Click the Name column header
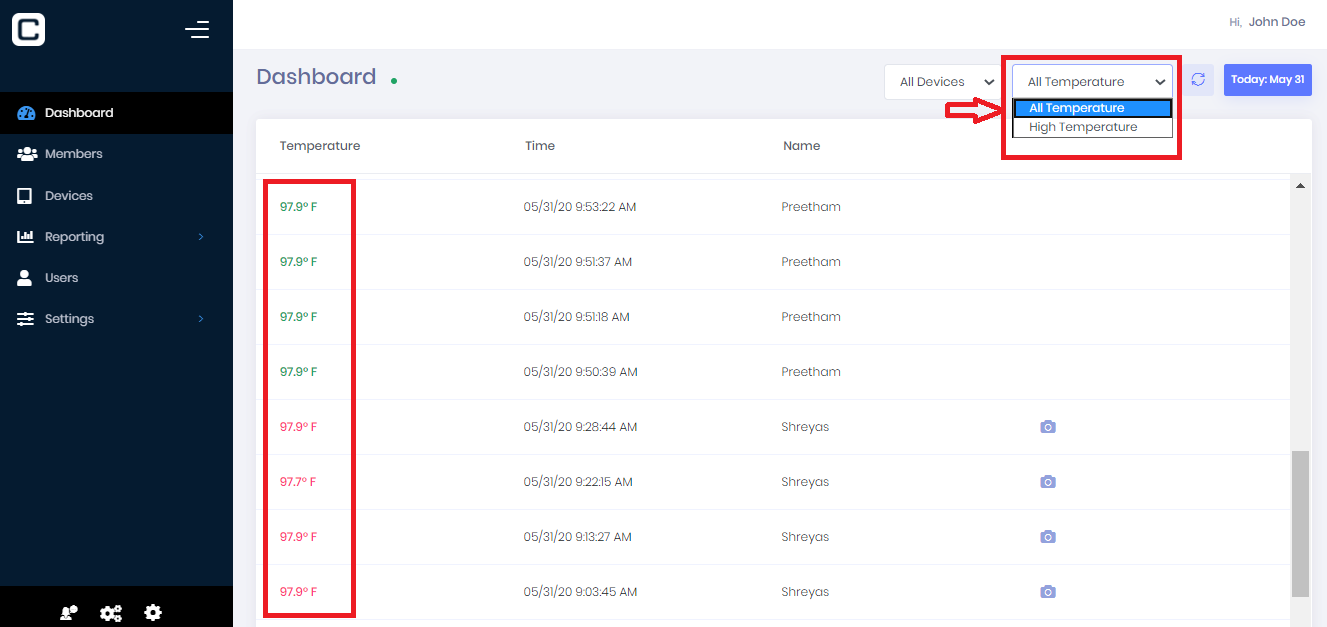This screenshot has height=627, width=1327. (802, 146)
